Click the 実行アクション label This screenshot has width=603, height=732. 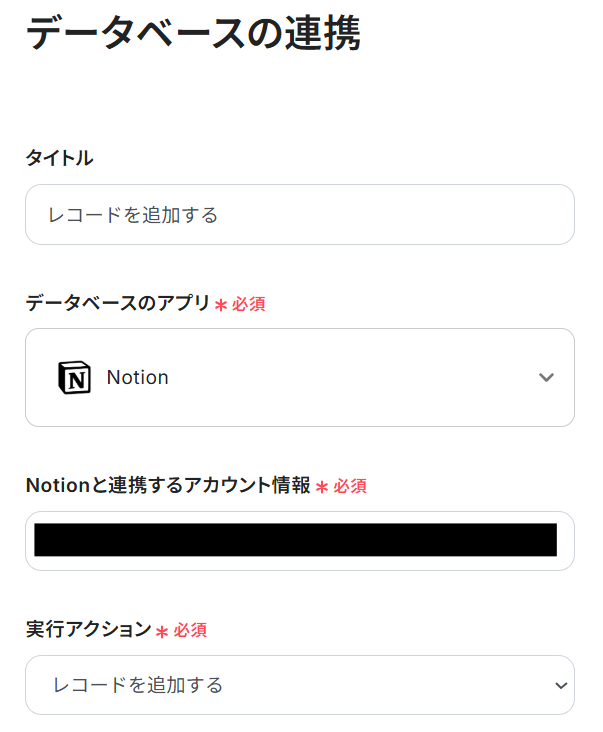point(87,630)
